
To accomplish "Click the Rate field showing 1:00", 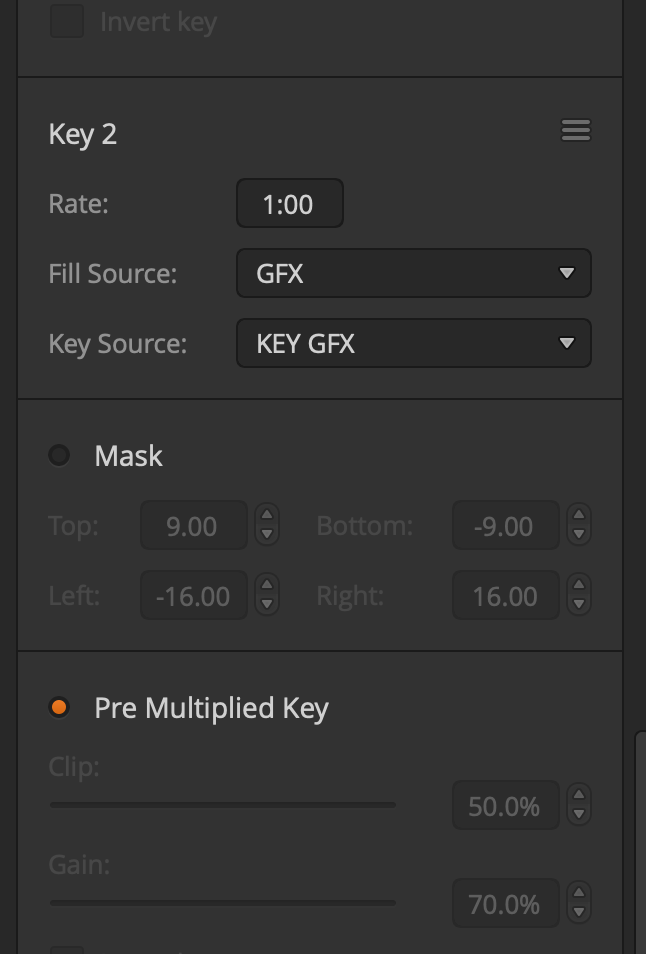I will coord(289,204).
